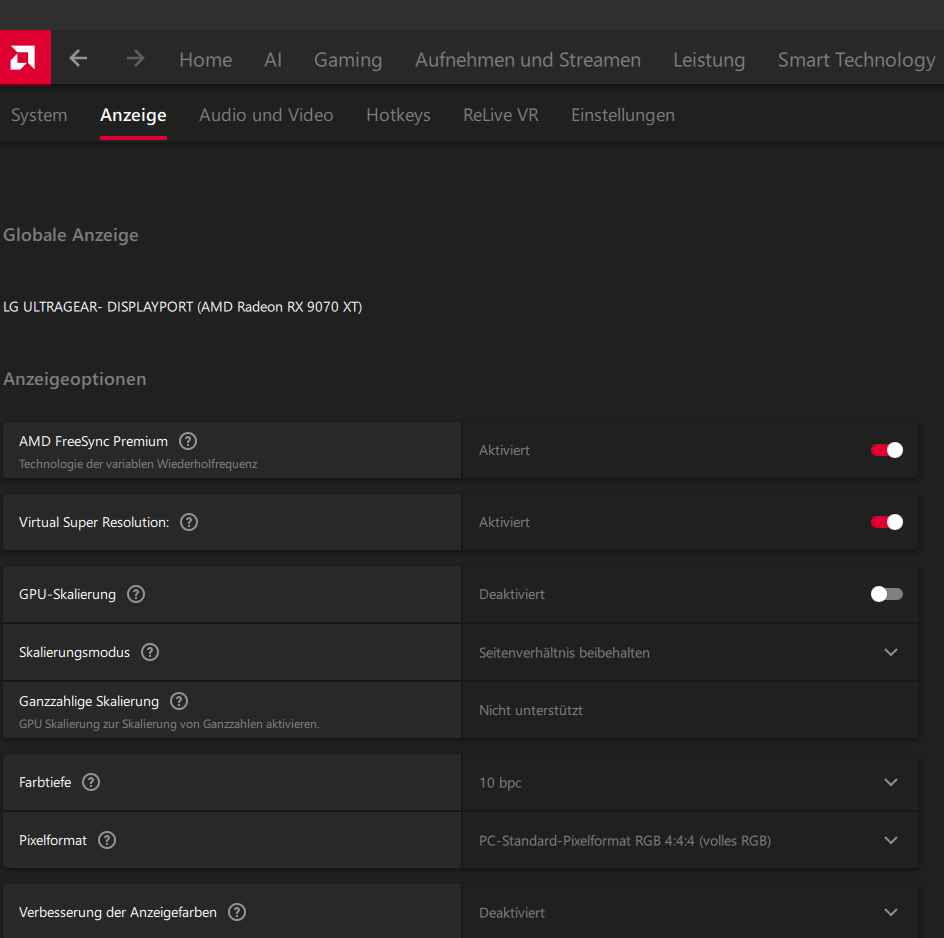Switch to the Gaming tab
Viewport: 944px width, 938px height.
pyautogui.click(x=348, y=60)
